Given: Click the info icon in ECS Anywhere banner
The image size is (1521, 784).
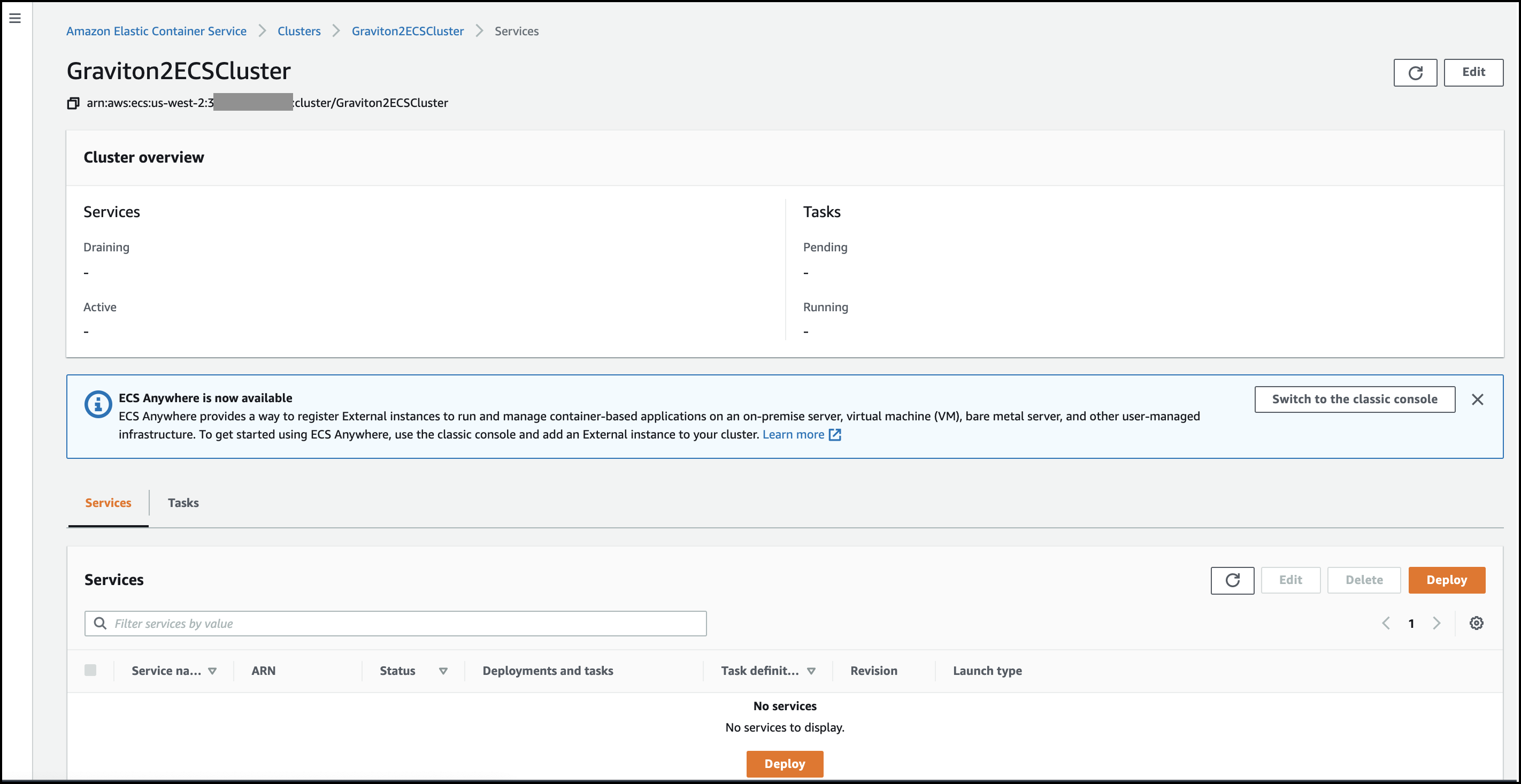Looking at the screenshot, I should (x=98, y=404).
